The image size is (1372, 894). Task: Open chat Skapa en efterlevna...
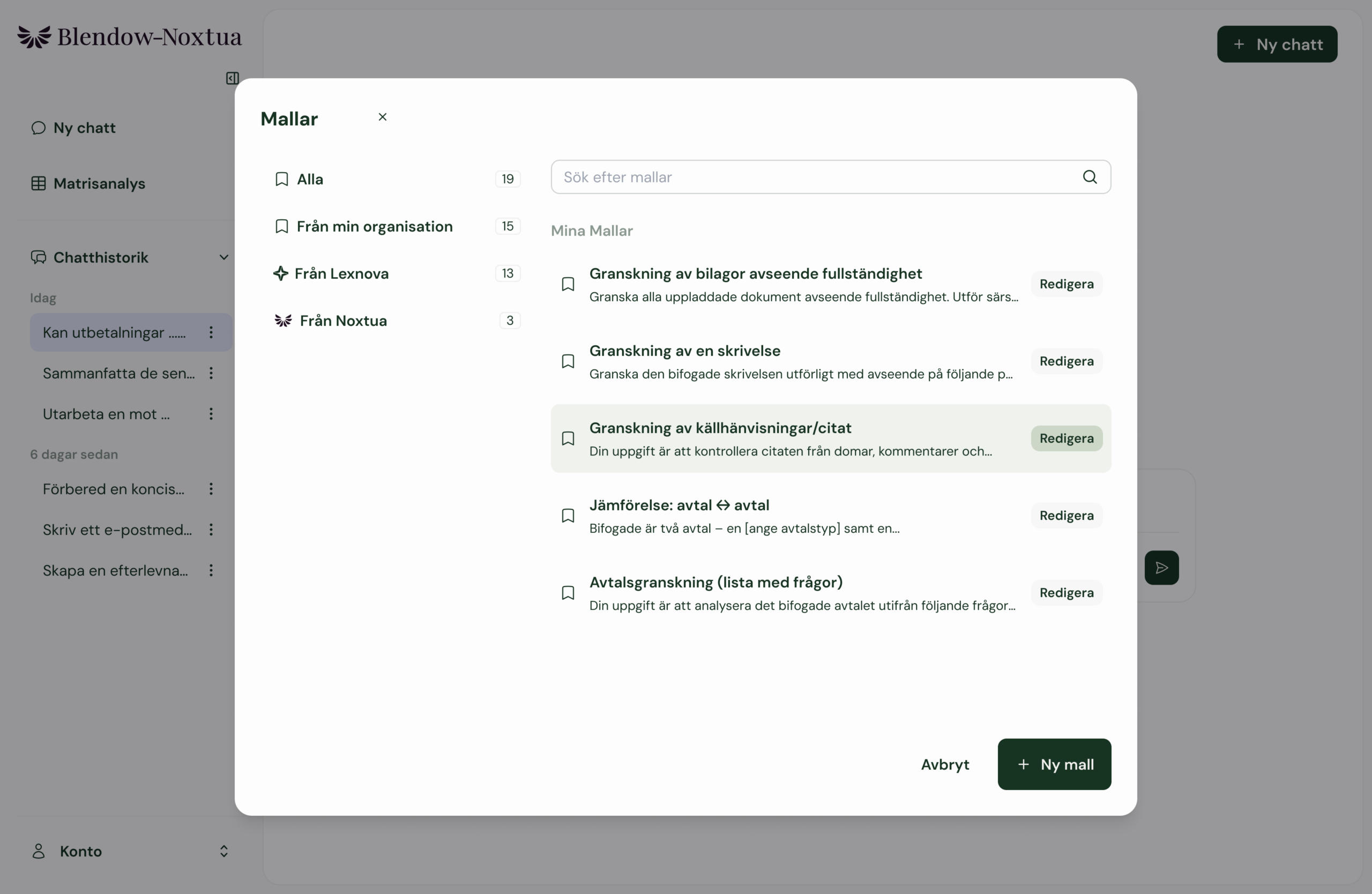point(115,571)
